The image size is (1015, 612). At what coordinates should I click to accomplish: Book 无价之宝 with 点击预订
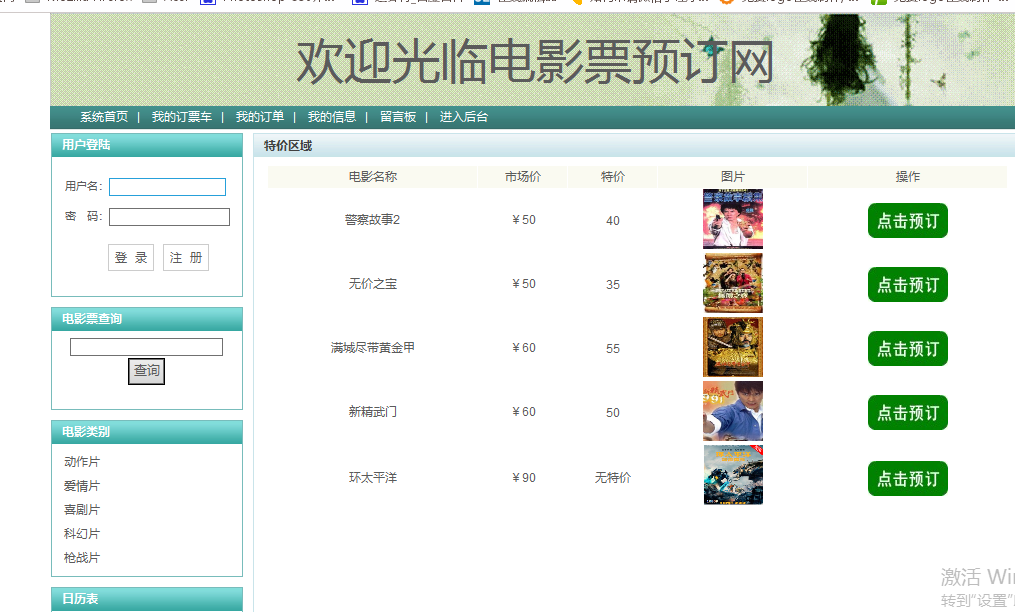click(x=908, y=285)
